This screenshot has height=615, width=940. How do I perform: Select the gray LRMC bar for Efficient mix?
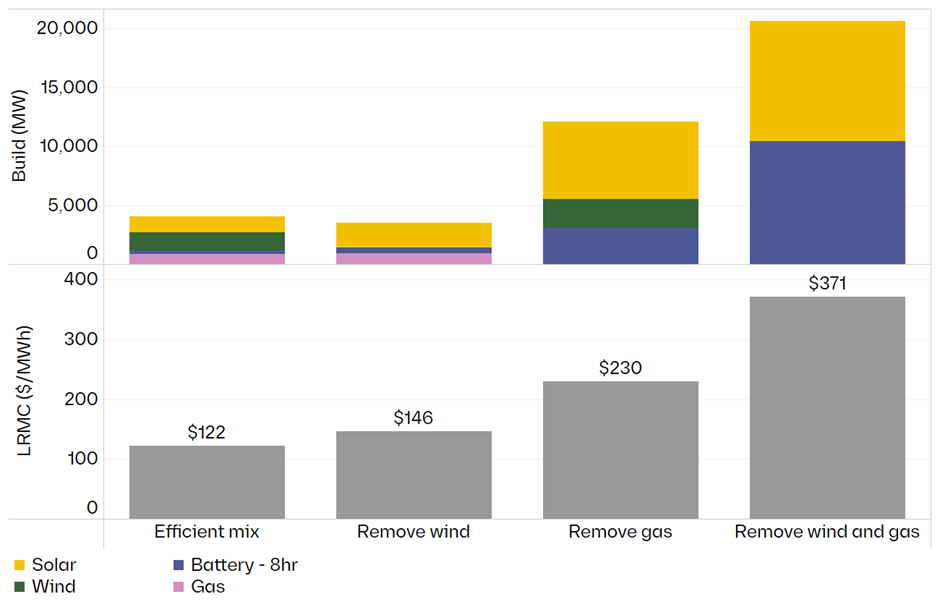pos(207,482)
